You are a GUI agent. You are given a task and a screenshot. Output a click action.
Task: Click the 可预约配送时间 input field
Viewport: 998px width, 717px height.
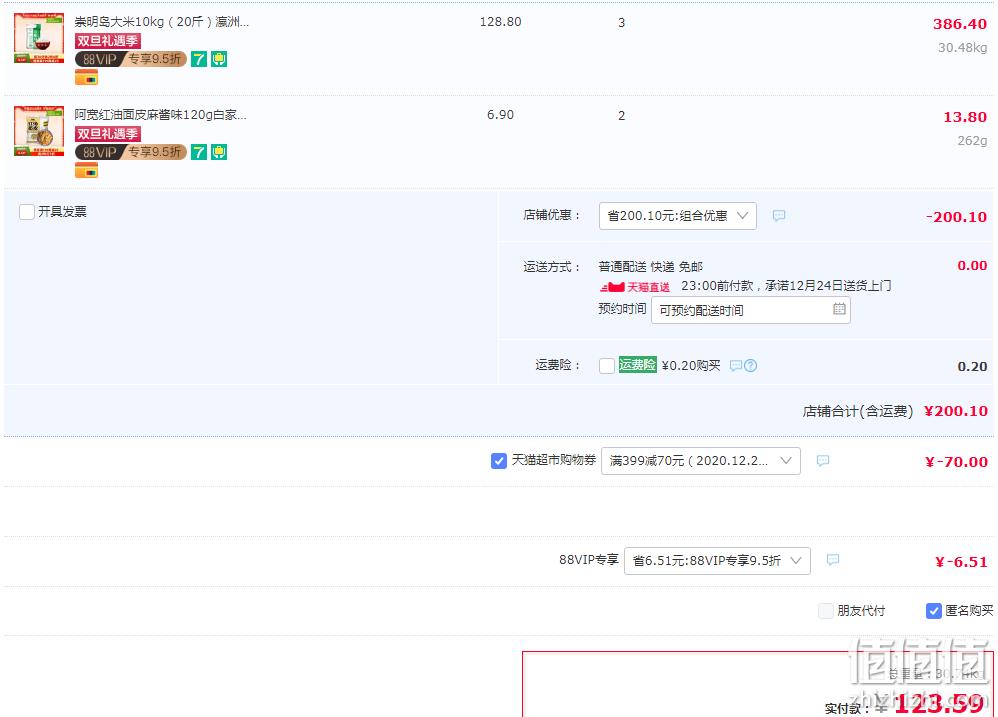750,310
